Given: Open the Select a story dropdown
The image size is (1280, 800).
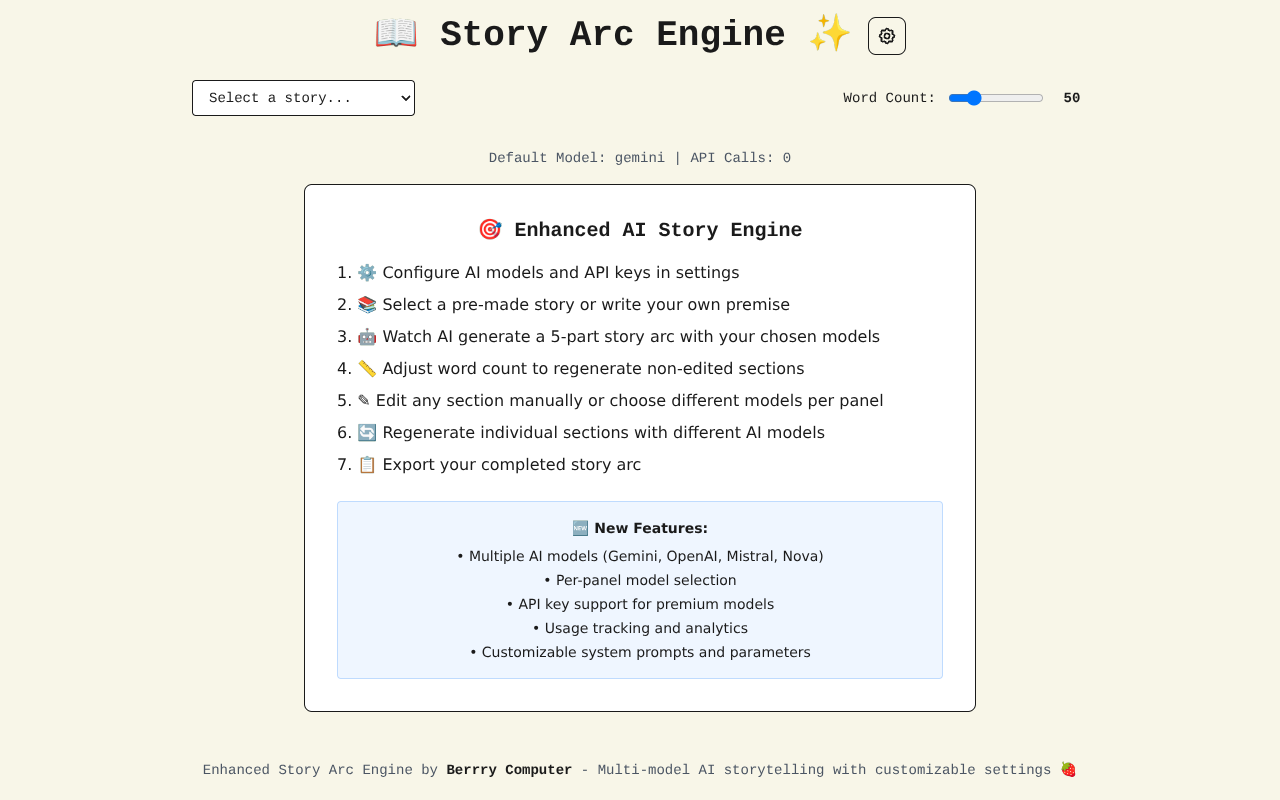Looking at the screenshot, I should click(303, 97).
